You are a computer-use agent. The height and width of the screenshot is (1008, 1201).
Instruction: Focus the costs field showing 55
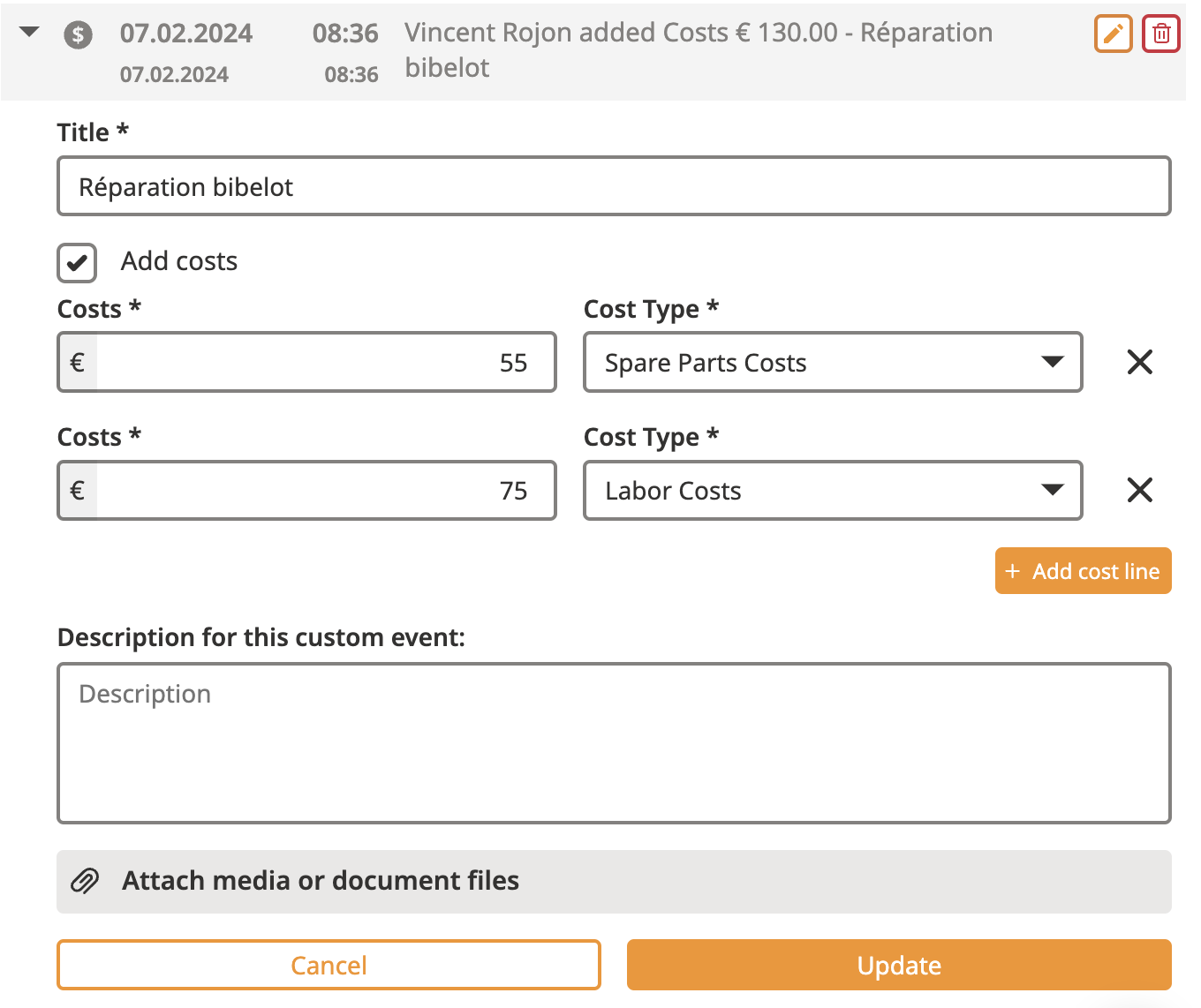pyautogui.click(x=325, y=362)
